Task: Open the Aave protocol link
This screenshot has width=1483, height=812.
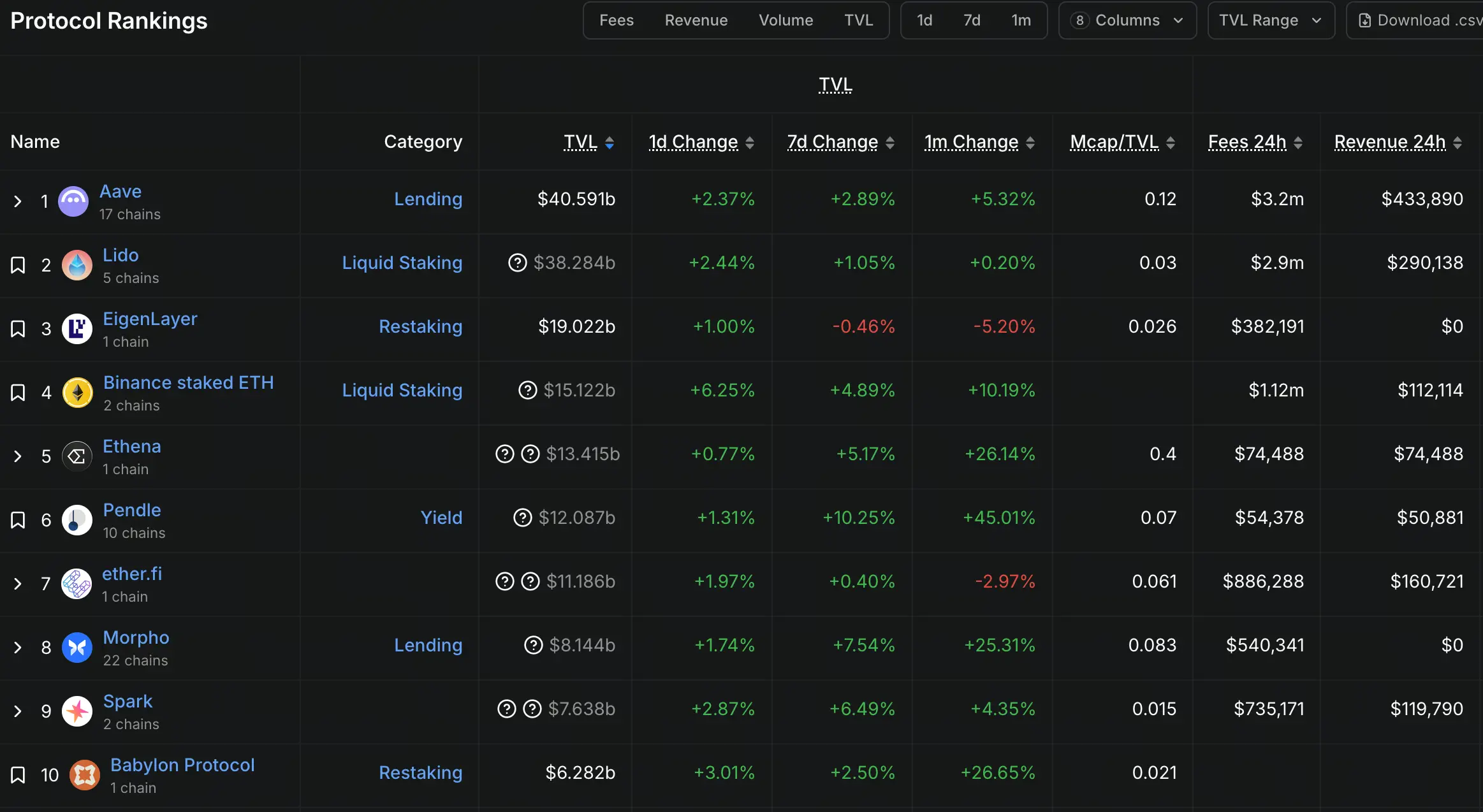Action: point(121,191)
